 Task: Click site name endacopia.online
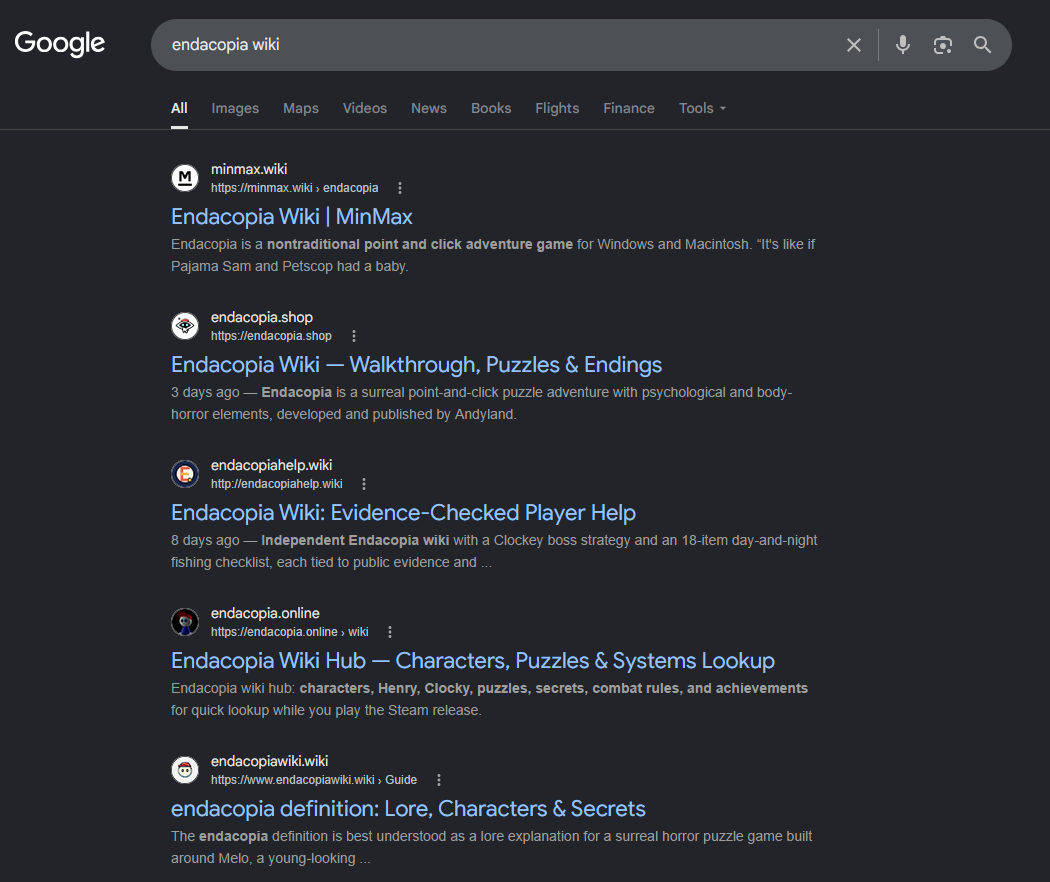[x=265, y=613]
